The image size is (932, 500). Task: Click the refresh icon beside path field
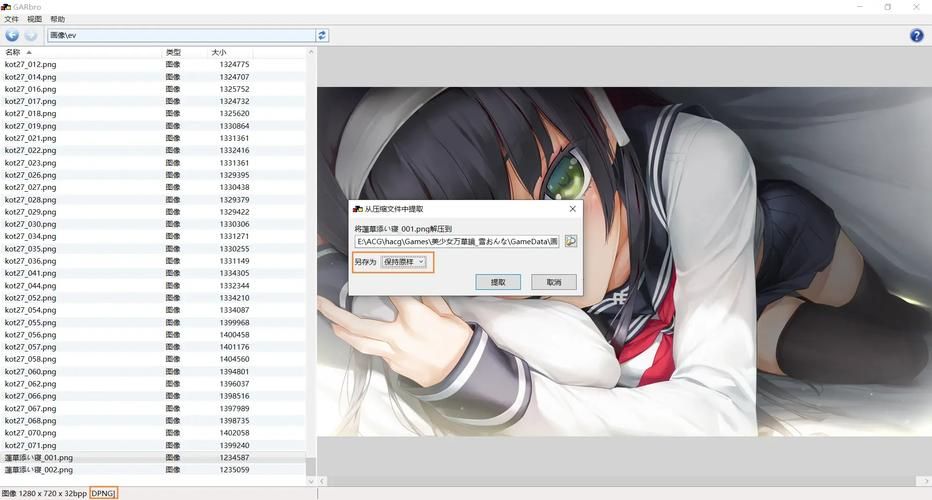coord(322,35)
